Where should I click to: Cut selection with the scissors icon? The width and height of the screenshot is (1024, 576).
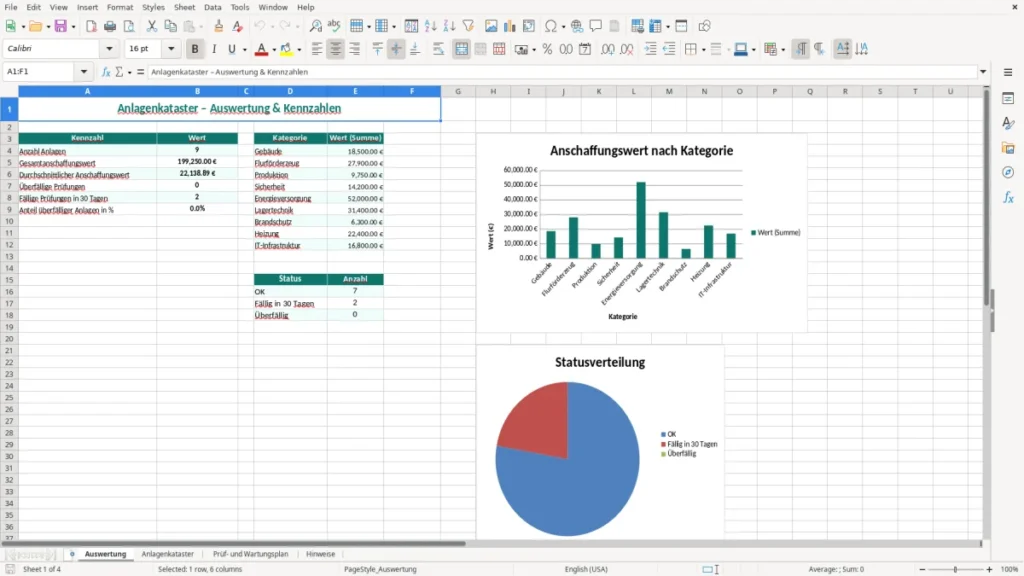(152, 26)
